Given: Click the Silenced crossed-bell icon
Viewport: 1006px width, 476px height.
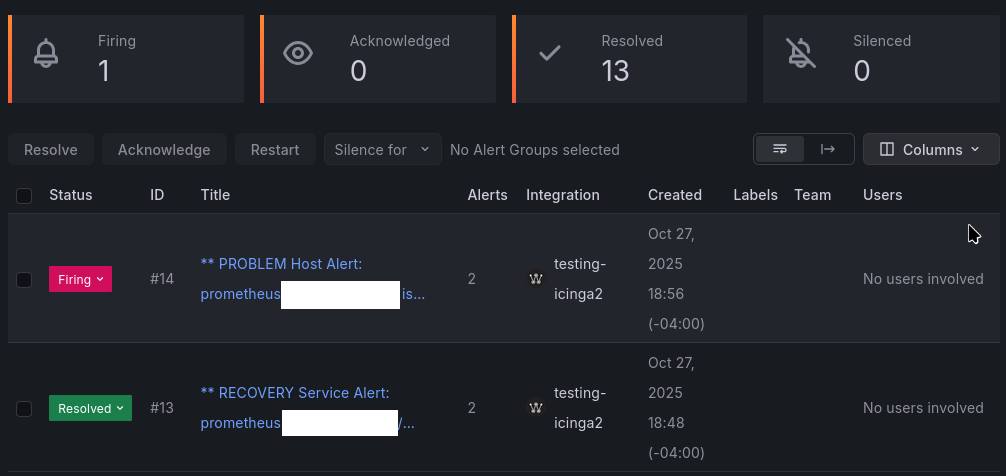Looking at the screenshot, I should click(x=800, y=54).
